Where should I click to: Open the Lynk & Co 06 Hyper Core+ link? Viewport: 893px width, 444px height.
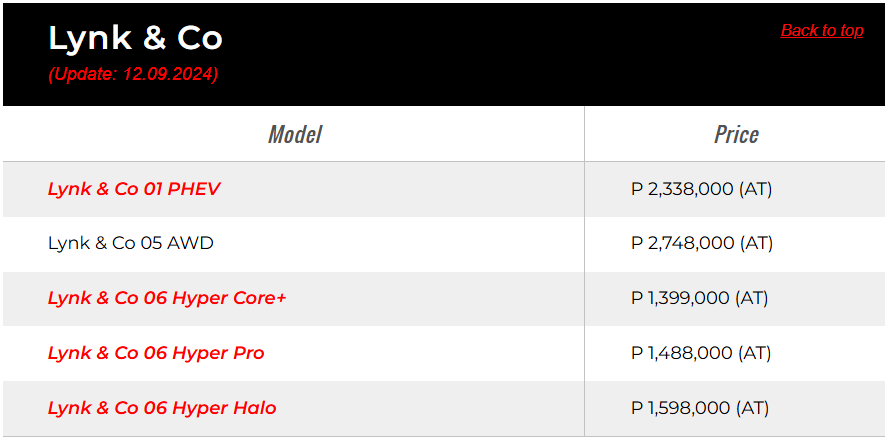coord(167,298)
